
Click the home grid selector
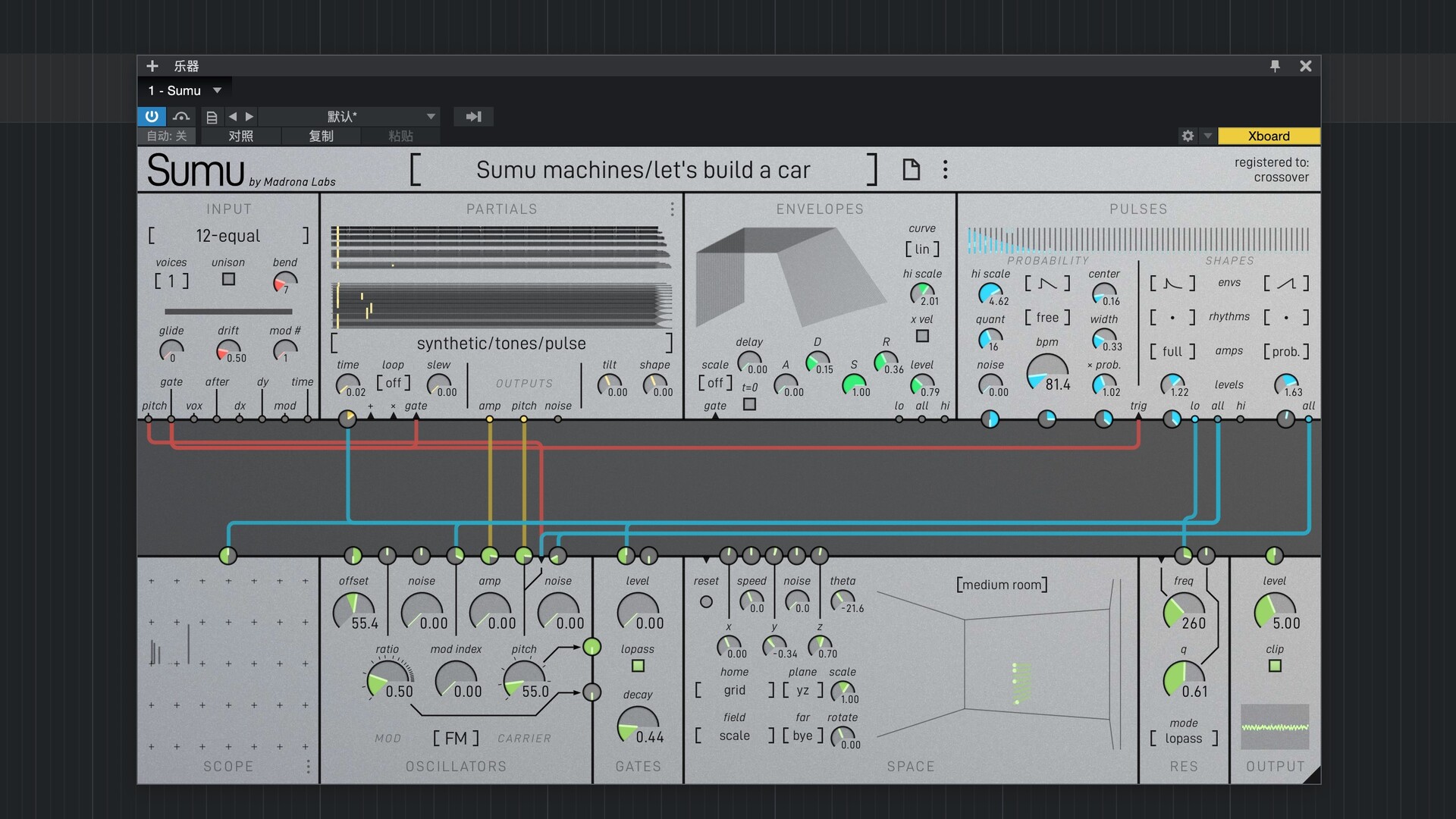point(735,690)
